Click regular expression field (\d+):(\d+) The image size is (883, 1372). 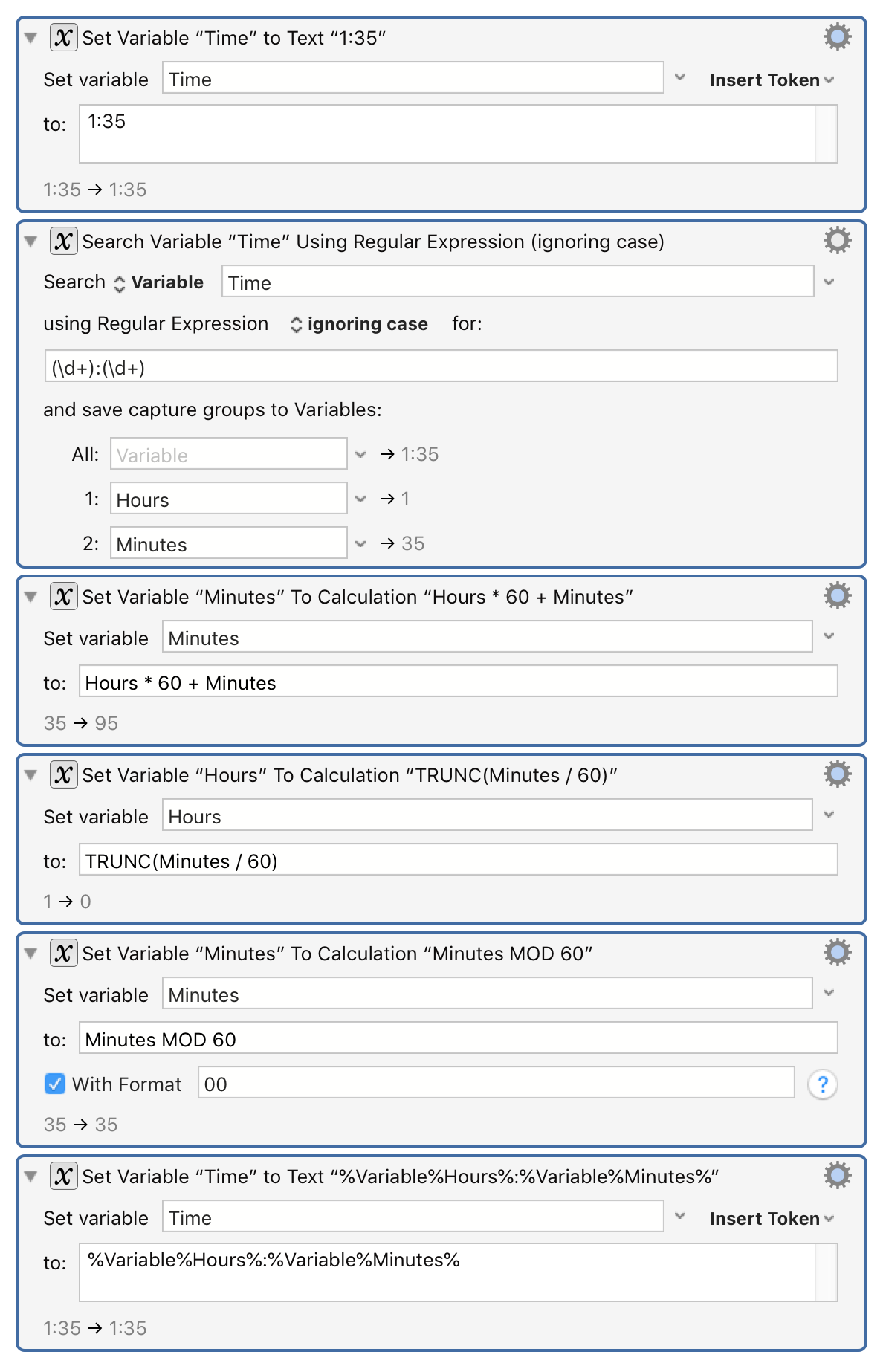coord(441,366)
